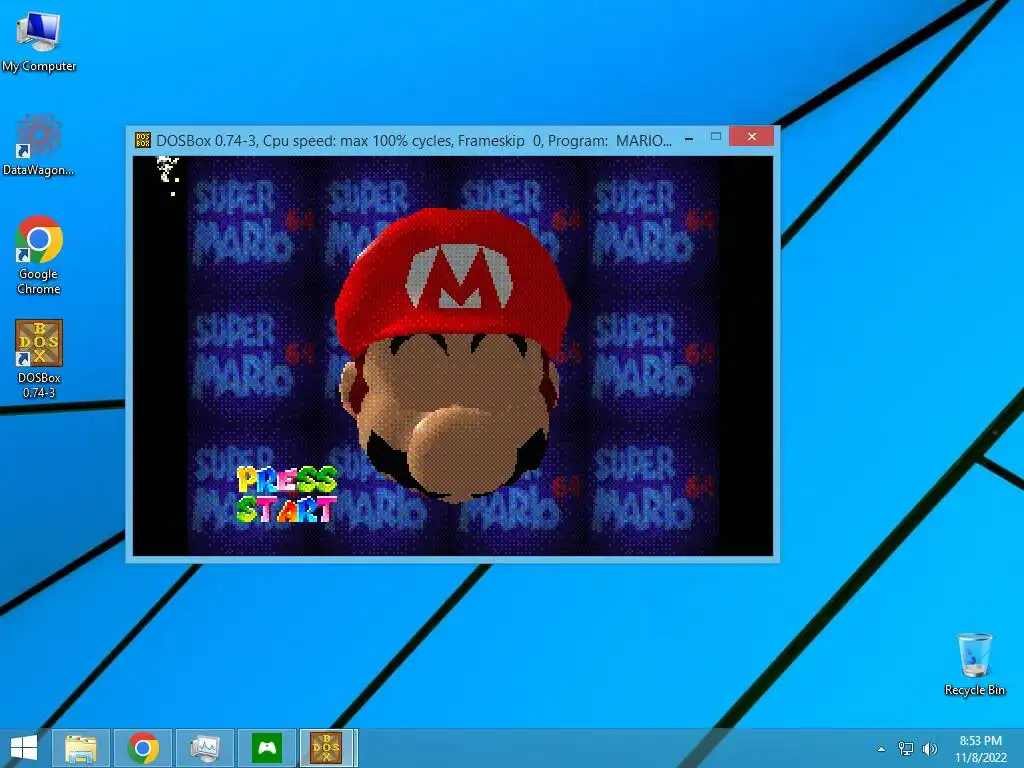Viewport: 1024px width, 768px height.
Task: Open the system monitor taskbar icon
Action: [204, 748]
